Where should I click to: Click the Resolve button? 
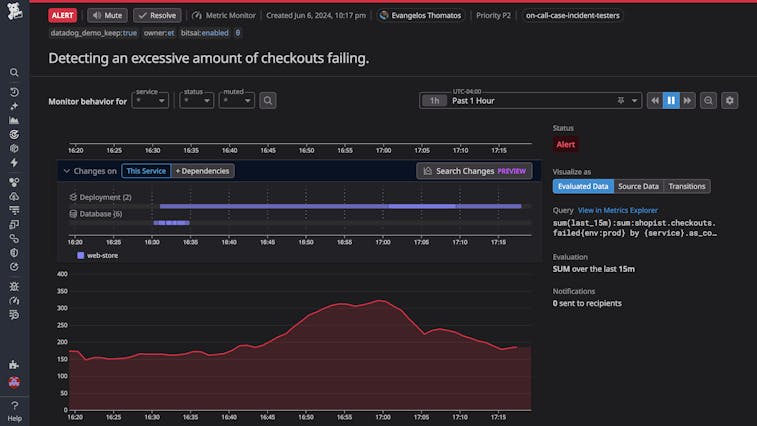tap(157, 16)
